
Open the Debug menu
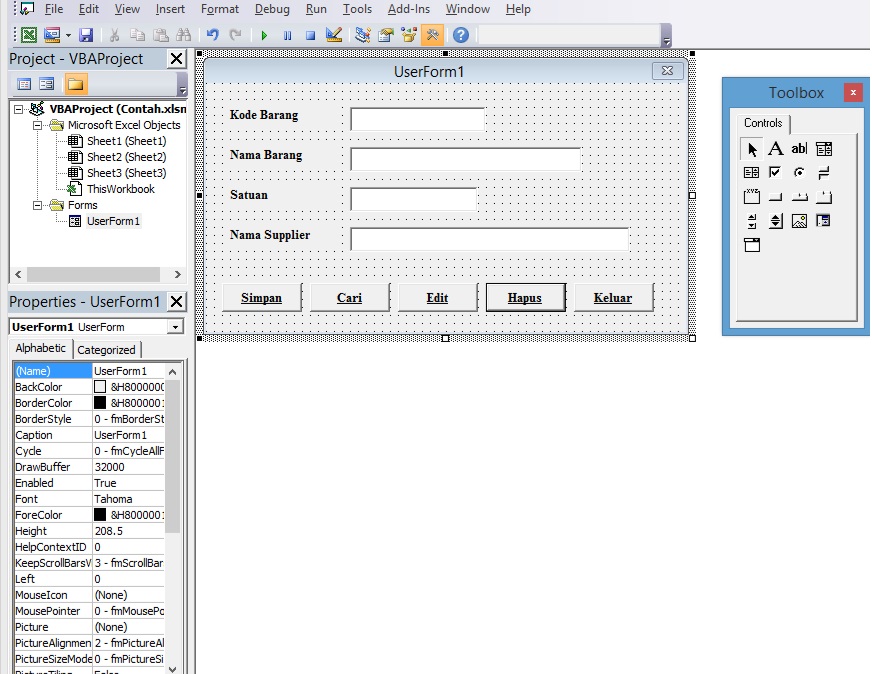(272, 9)
